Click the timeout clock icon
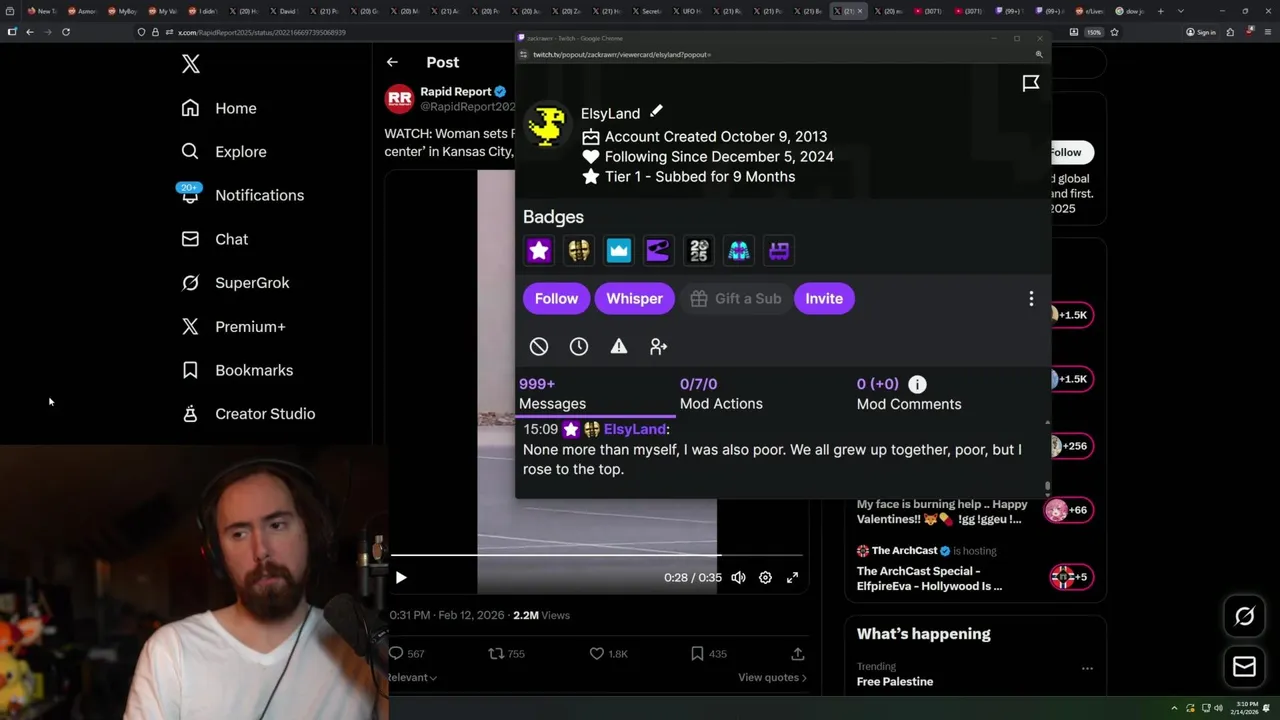 coord(579,346)
